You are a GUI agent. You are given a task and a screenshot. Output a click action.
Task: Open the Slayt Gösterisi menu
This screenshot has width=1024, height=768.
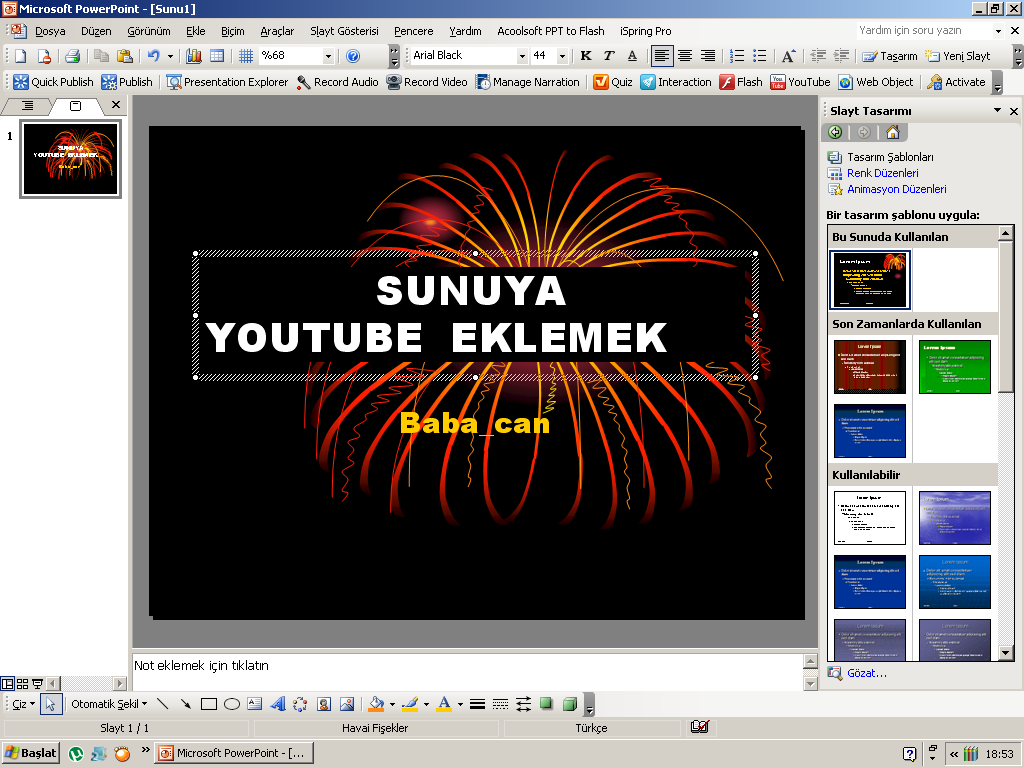point(344,31)
